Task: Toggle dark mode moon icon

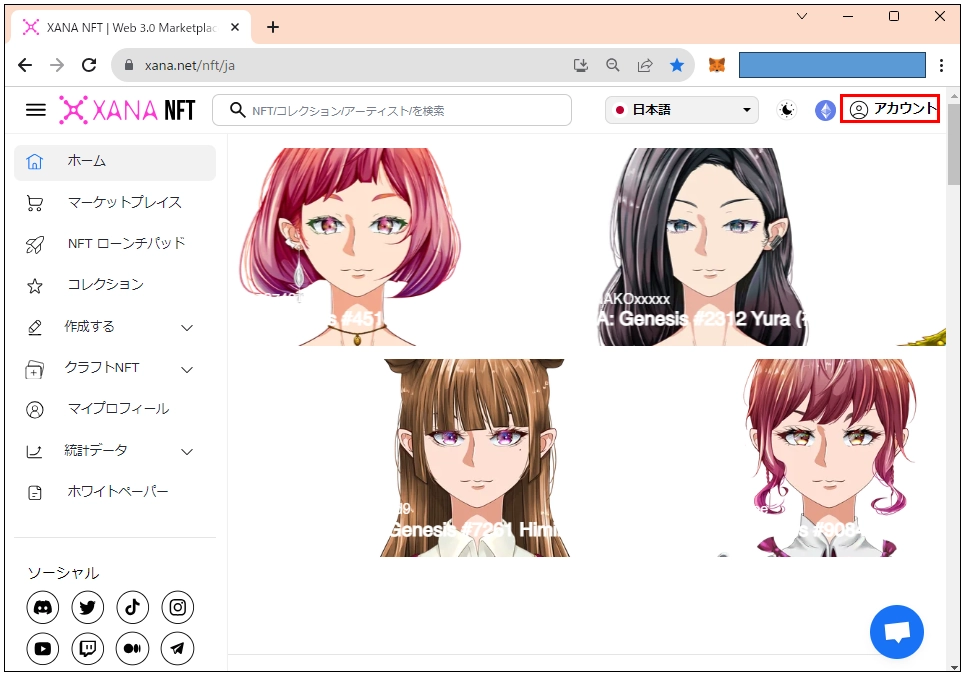Action: point(786,110)
